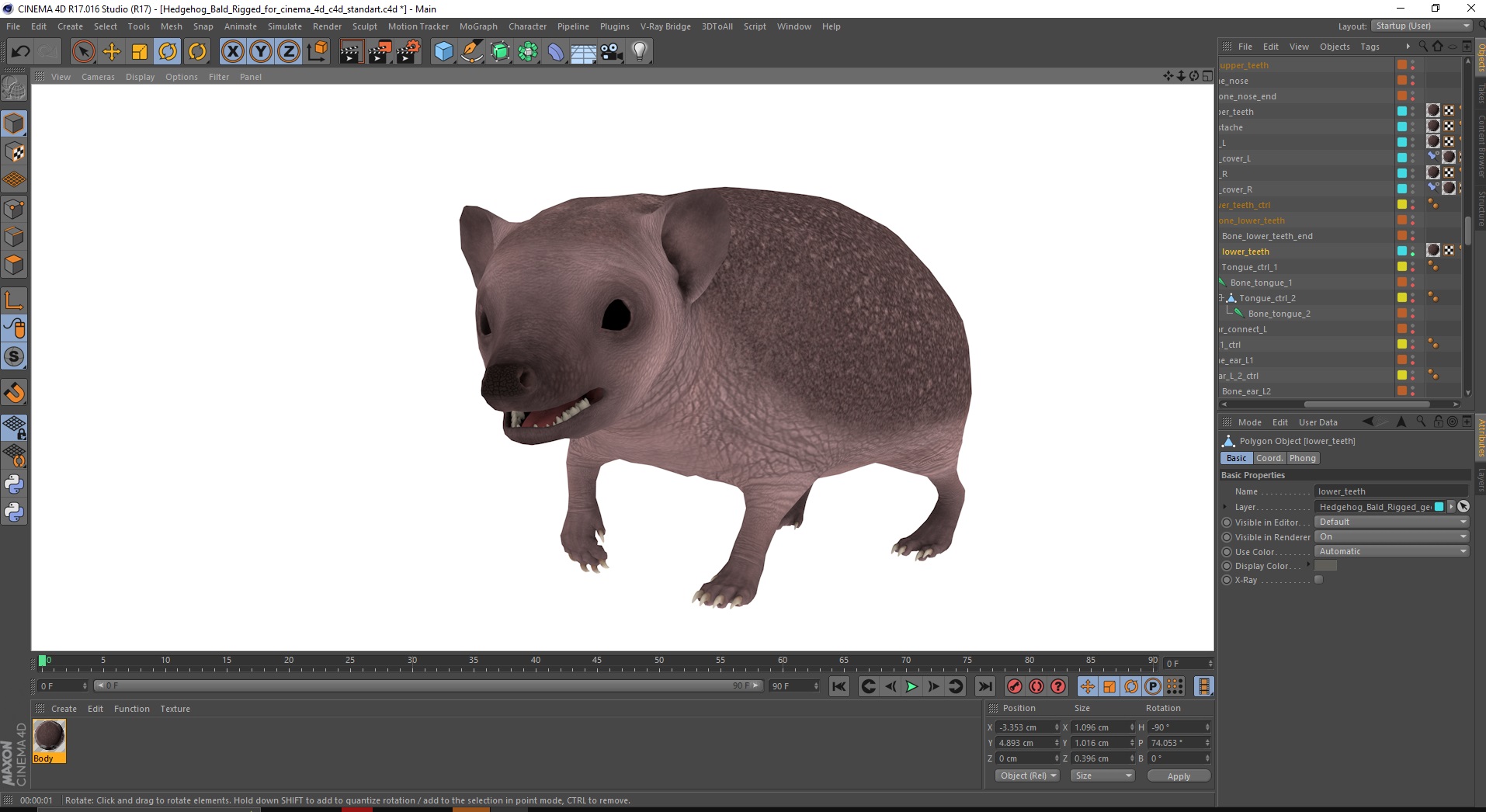The image size is (1486, 812).
Task: Open Attribute Manager Mode menu
Action: 1249,422
